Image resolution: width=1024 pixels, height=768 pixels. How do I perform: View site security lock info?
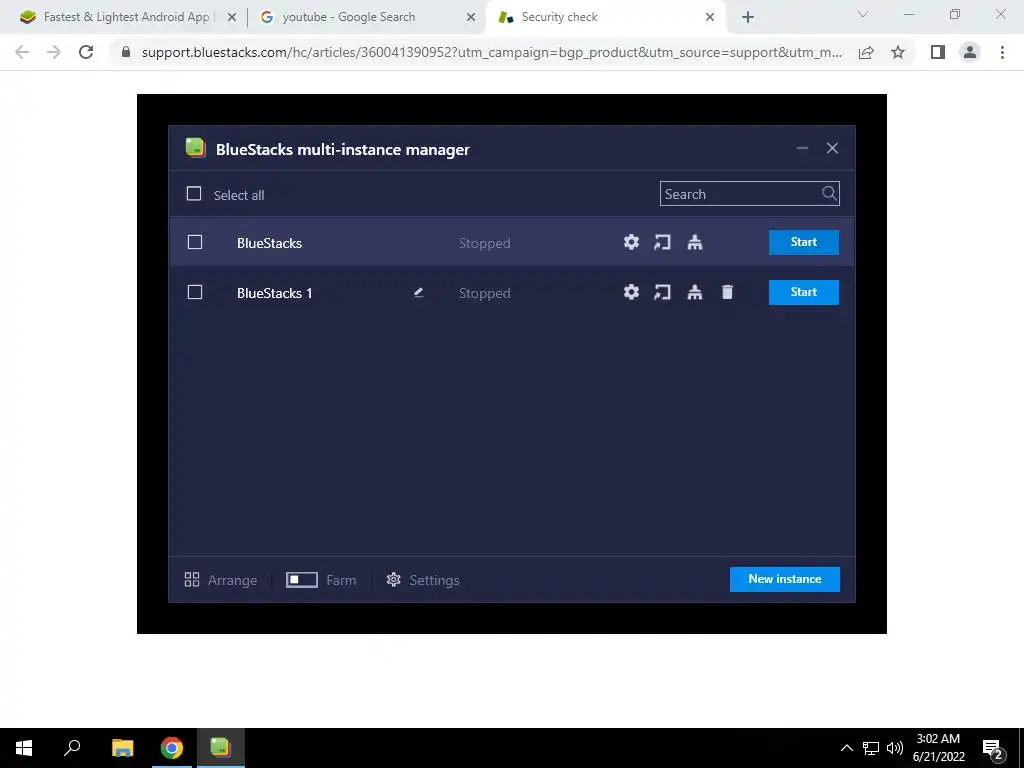coord(126,52)
